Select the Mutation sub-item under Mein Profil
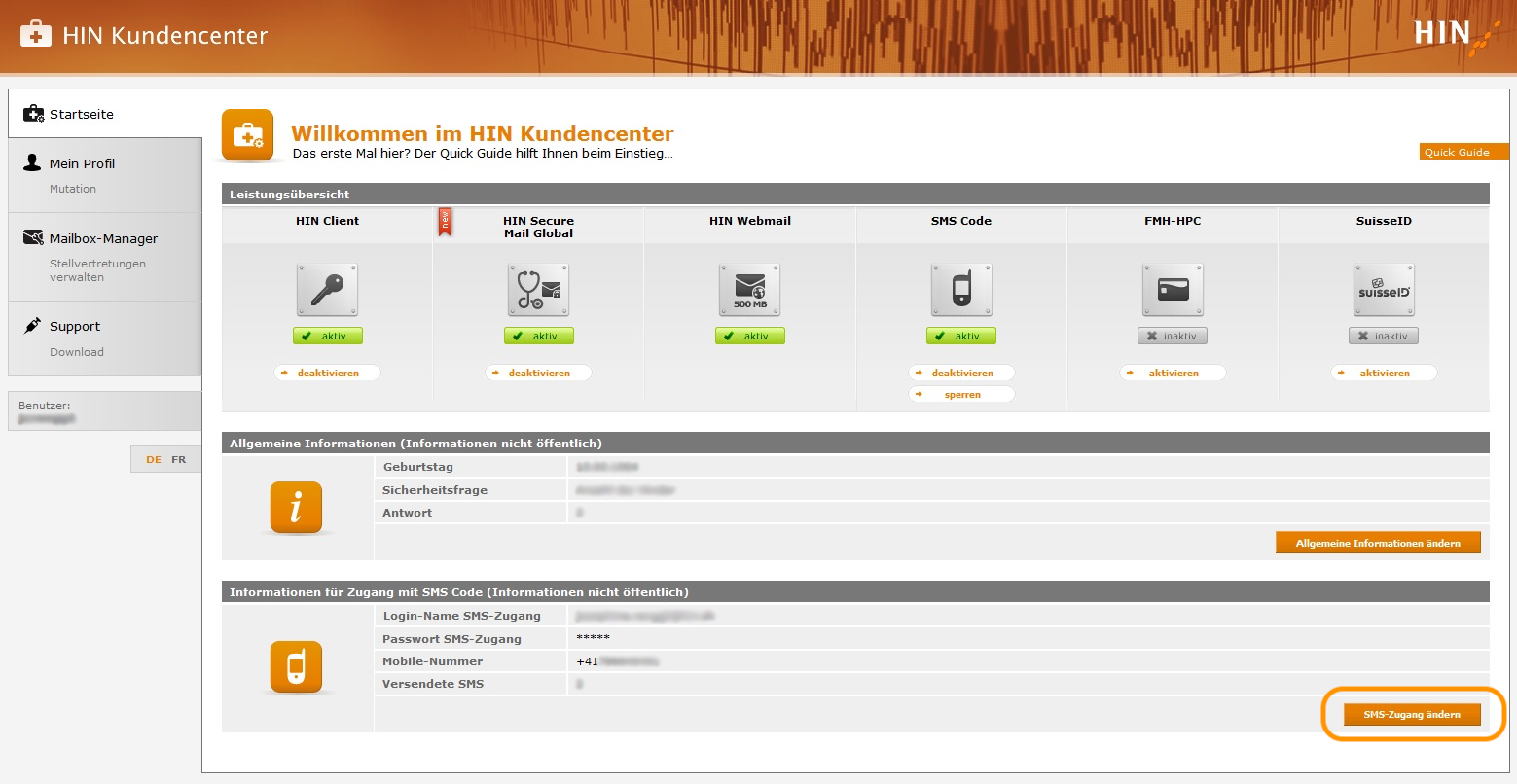 (73, 189)
